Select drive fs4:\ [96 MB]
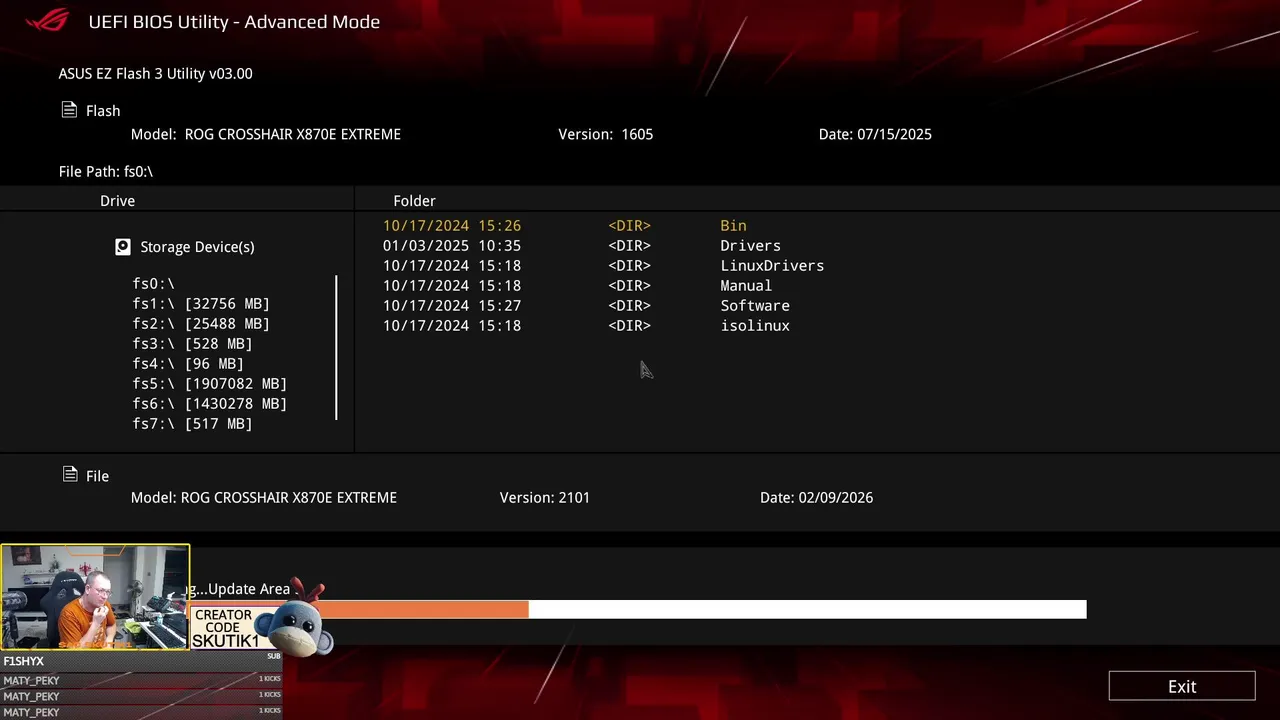The height and width of the screenshot is (720, 1280). click(x=188, y=364)
